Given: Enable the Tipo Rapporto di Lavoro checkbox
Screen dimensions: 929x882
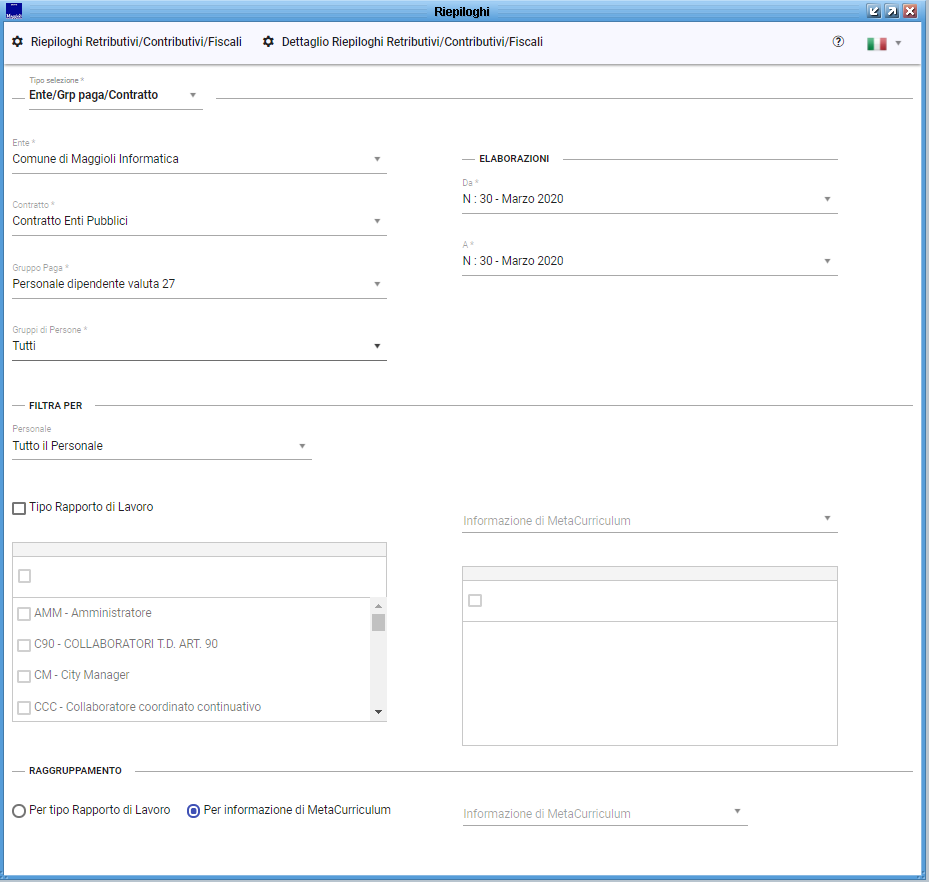Looking at the screenshot, I should pyautogui.click(x=19, y=508).
